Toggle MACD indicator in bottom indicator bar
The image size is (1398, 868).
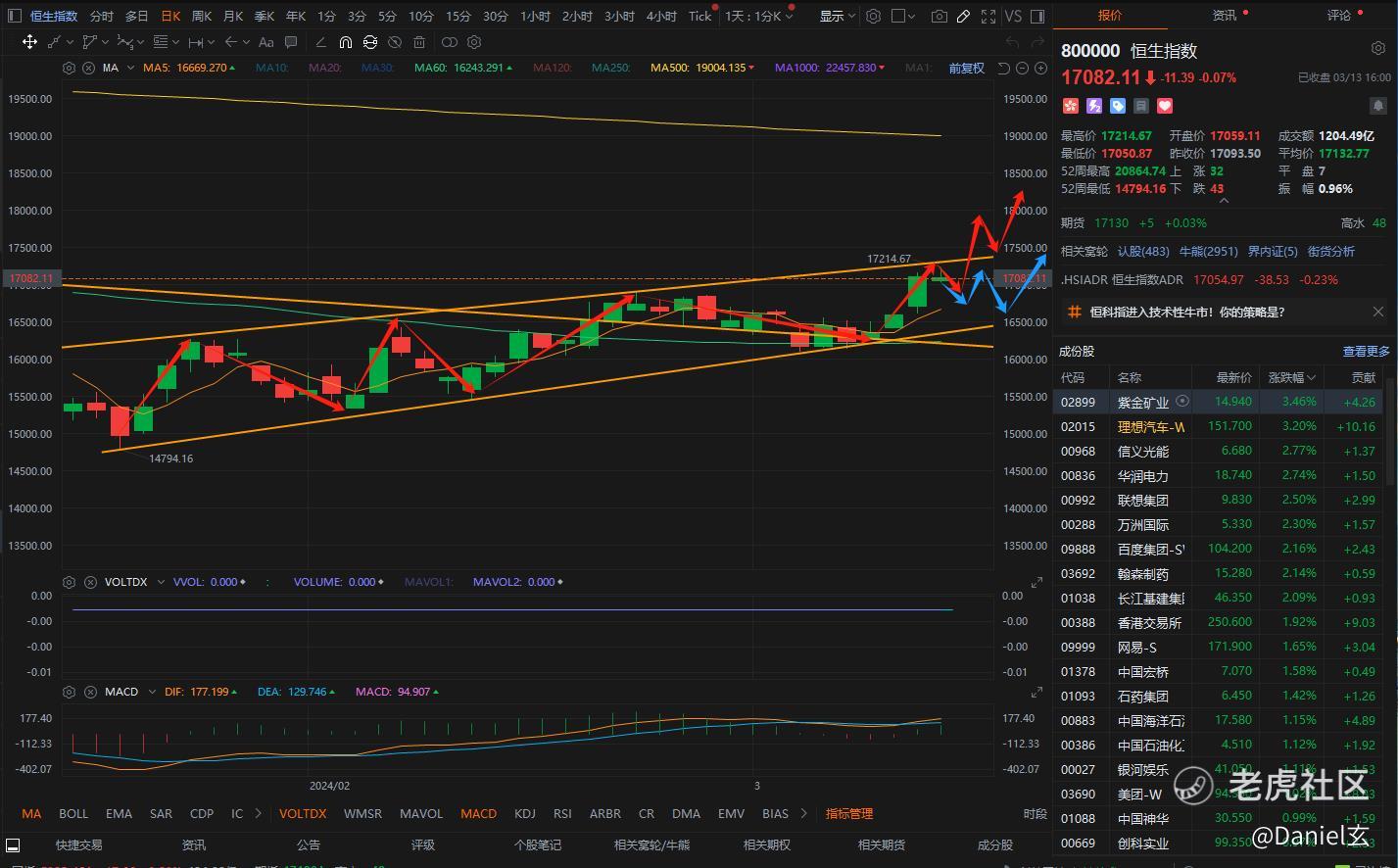[479, 813]
